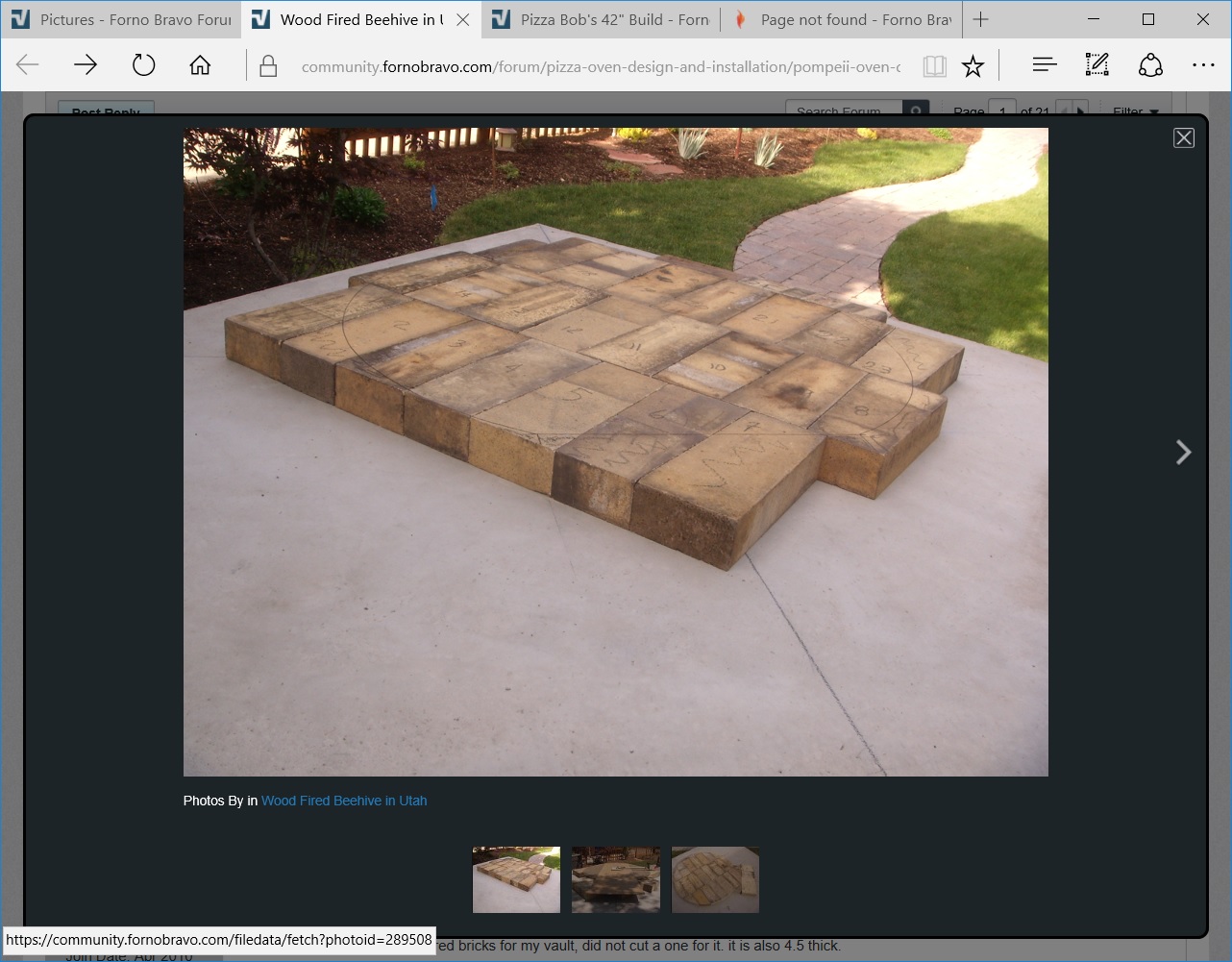Select the second dark slab thumbnail

point(616,879)
